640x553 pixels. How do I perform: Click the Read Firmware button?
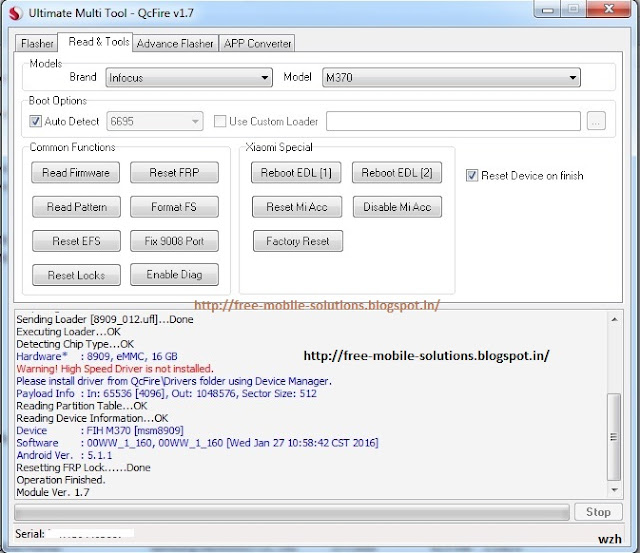76,173
